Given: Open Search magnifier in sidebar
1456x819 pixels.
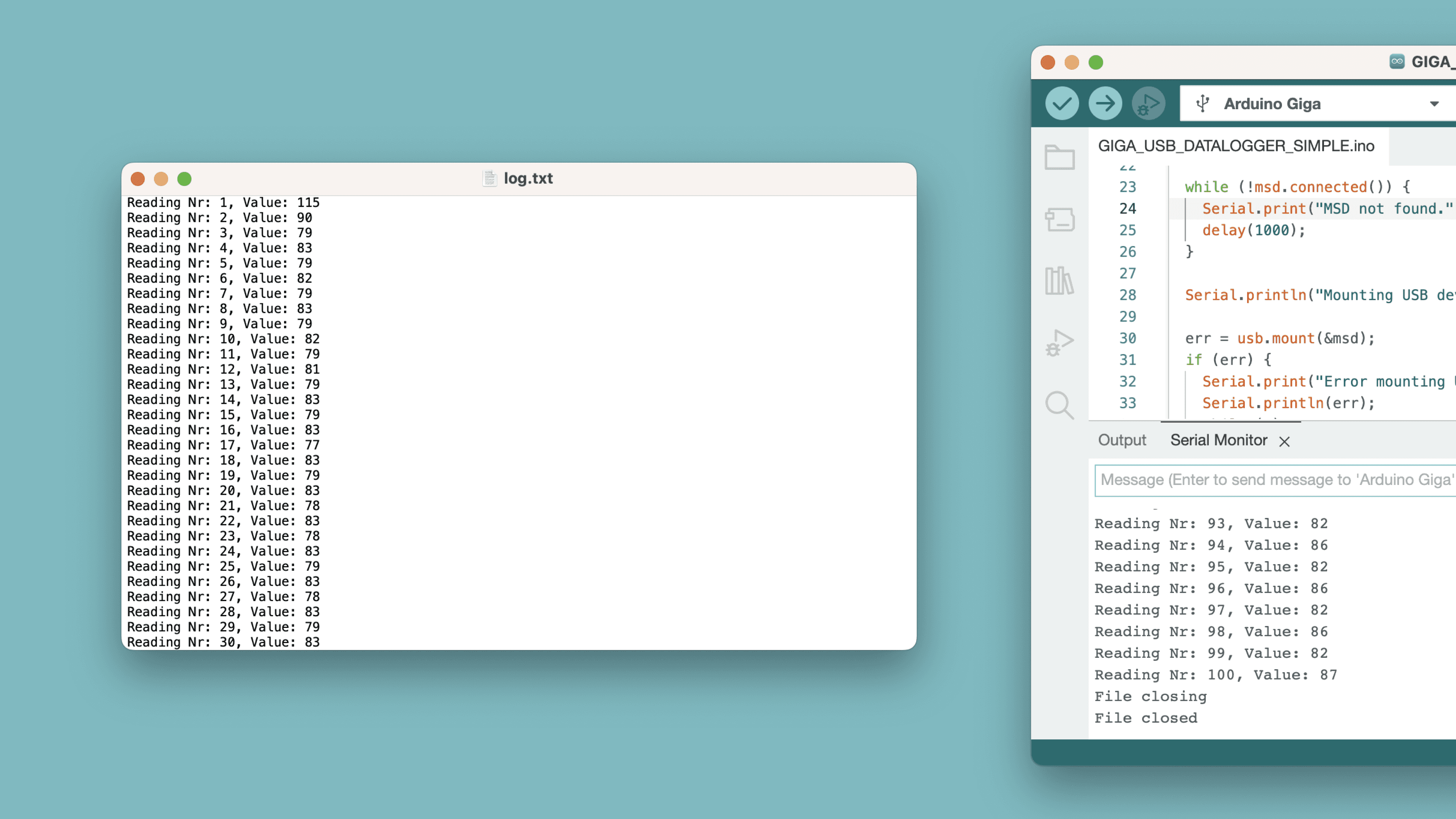Looking at the screenshot, I should point(1059,405).
